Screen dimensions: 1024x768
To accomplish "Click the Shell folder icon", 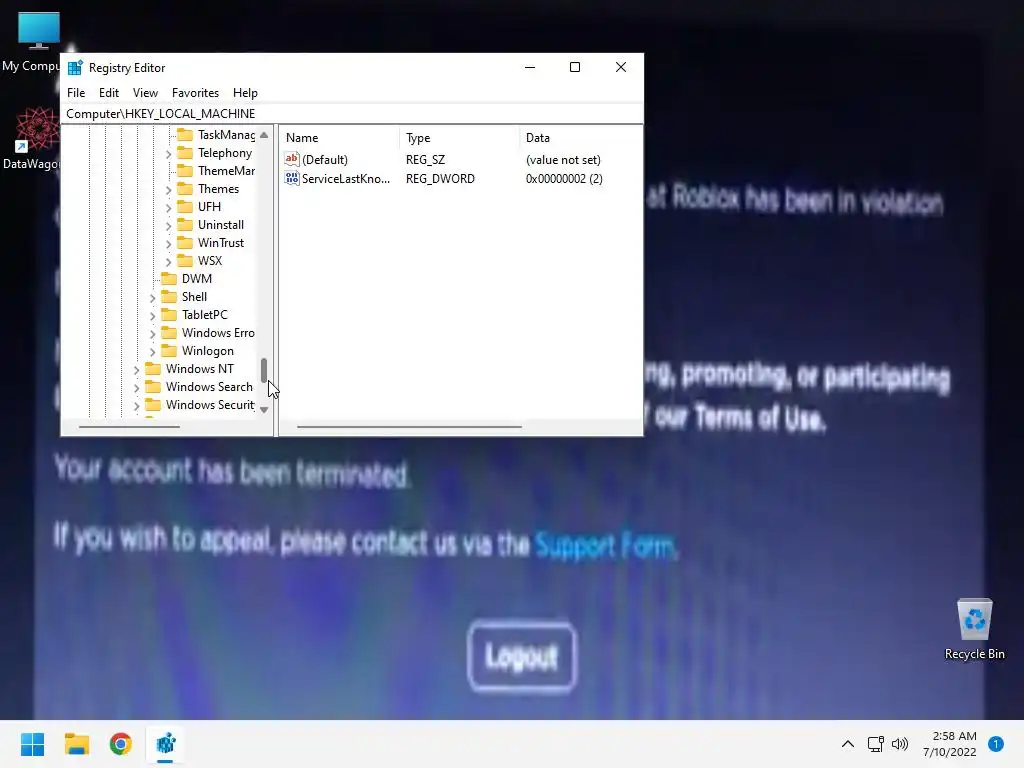I will point(169,296).
